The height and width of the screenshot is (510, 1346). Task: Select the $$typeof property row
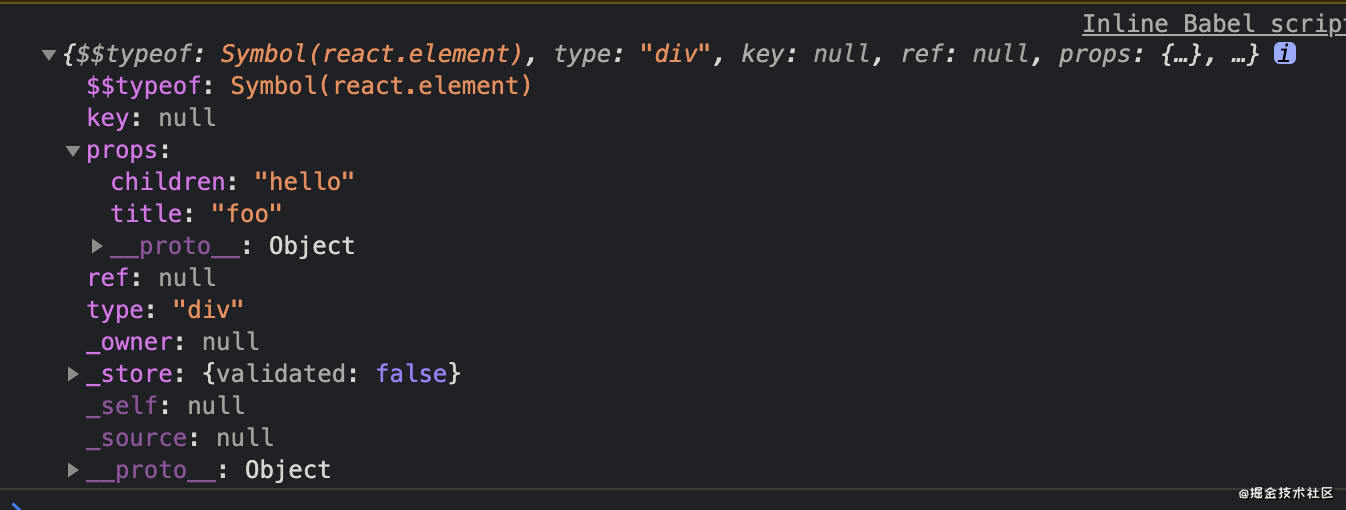click(309, 86)
